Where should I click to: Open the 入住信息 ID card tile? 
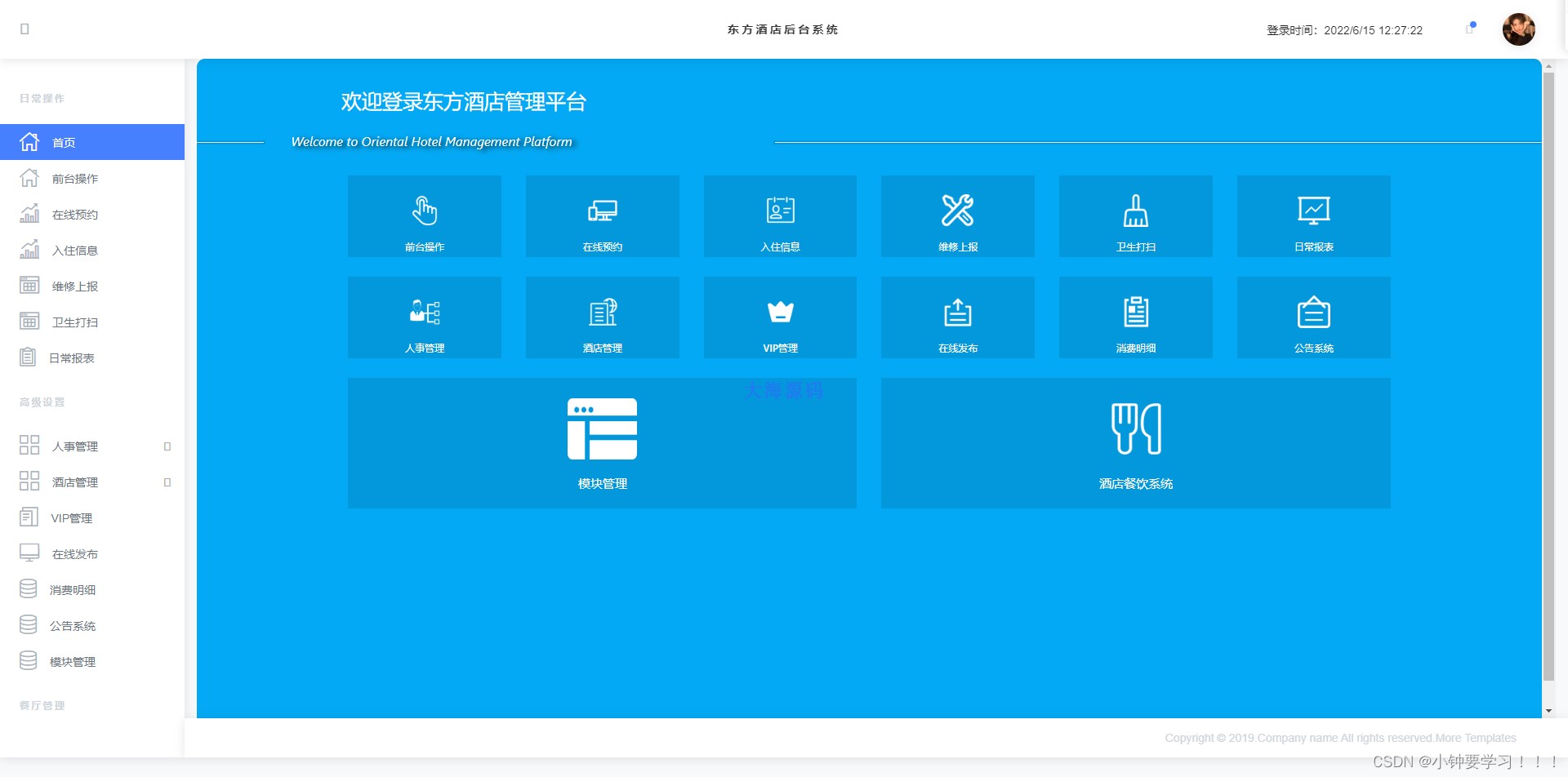click(780, 216)
